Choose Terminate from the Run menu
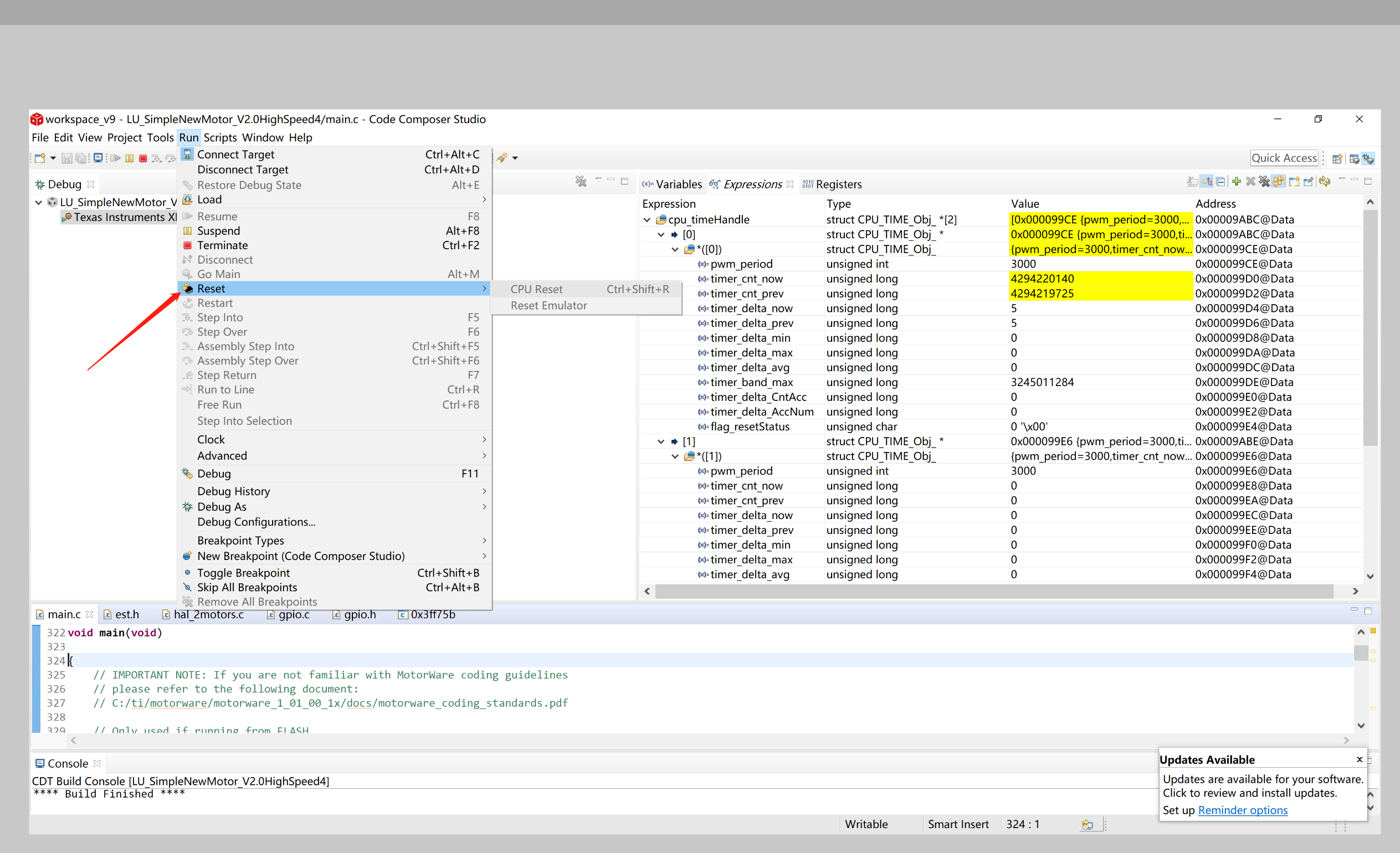Viewport: 1400px width, 853px height. coord(222,245)
